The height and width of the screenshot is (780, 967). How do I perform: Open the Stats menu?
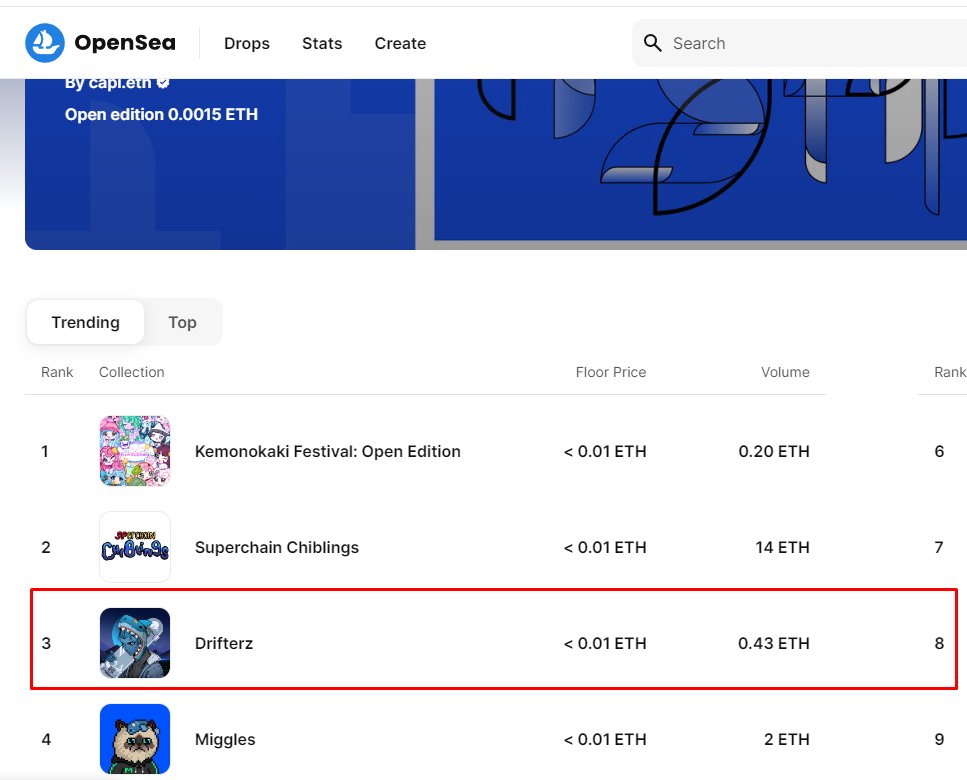tap(322, 44)
